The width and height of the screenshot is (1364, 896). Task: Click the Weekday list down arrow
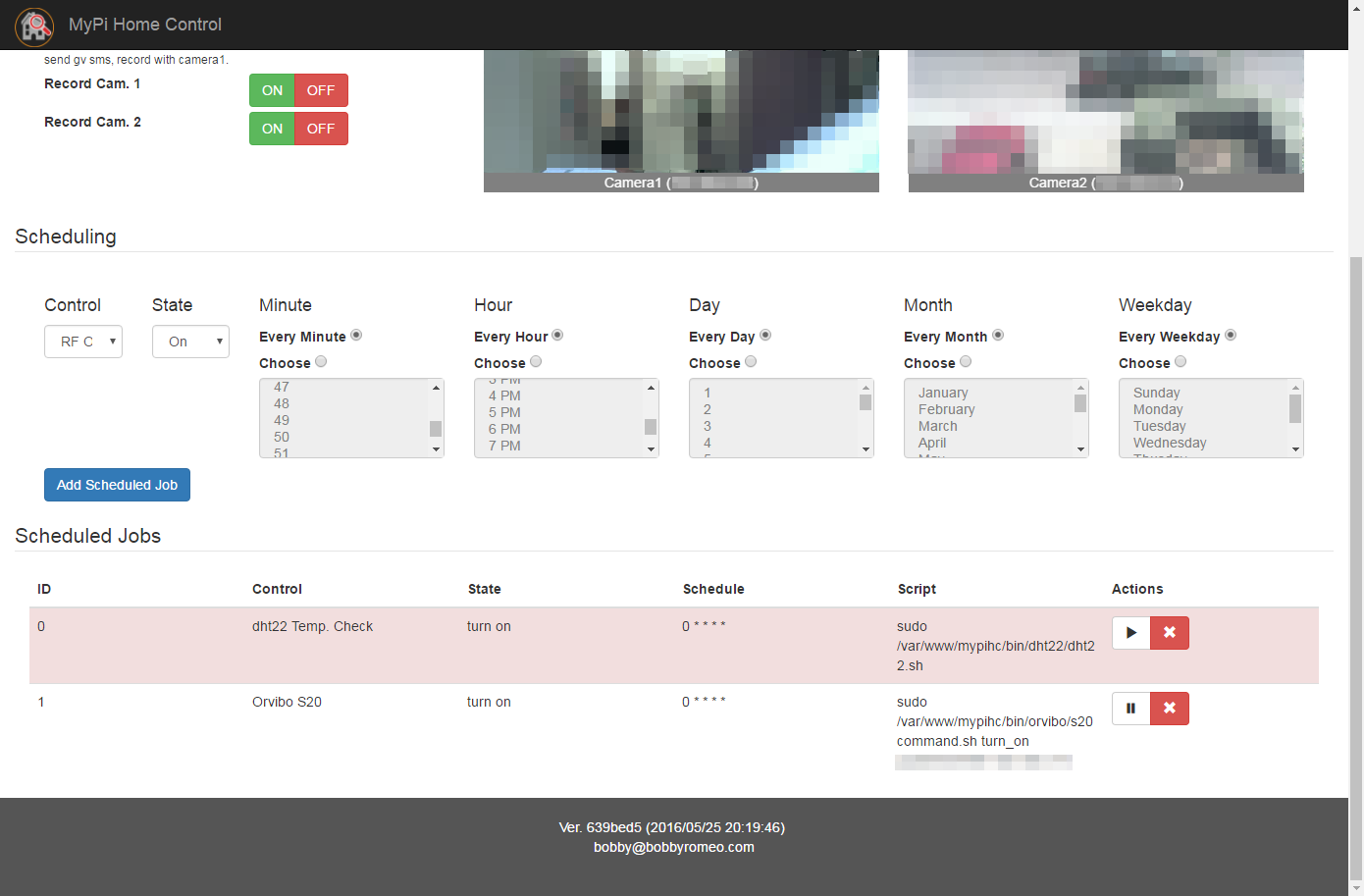point(1295,449)
